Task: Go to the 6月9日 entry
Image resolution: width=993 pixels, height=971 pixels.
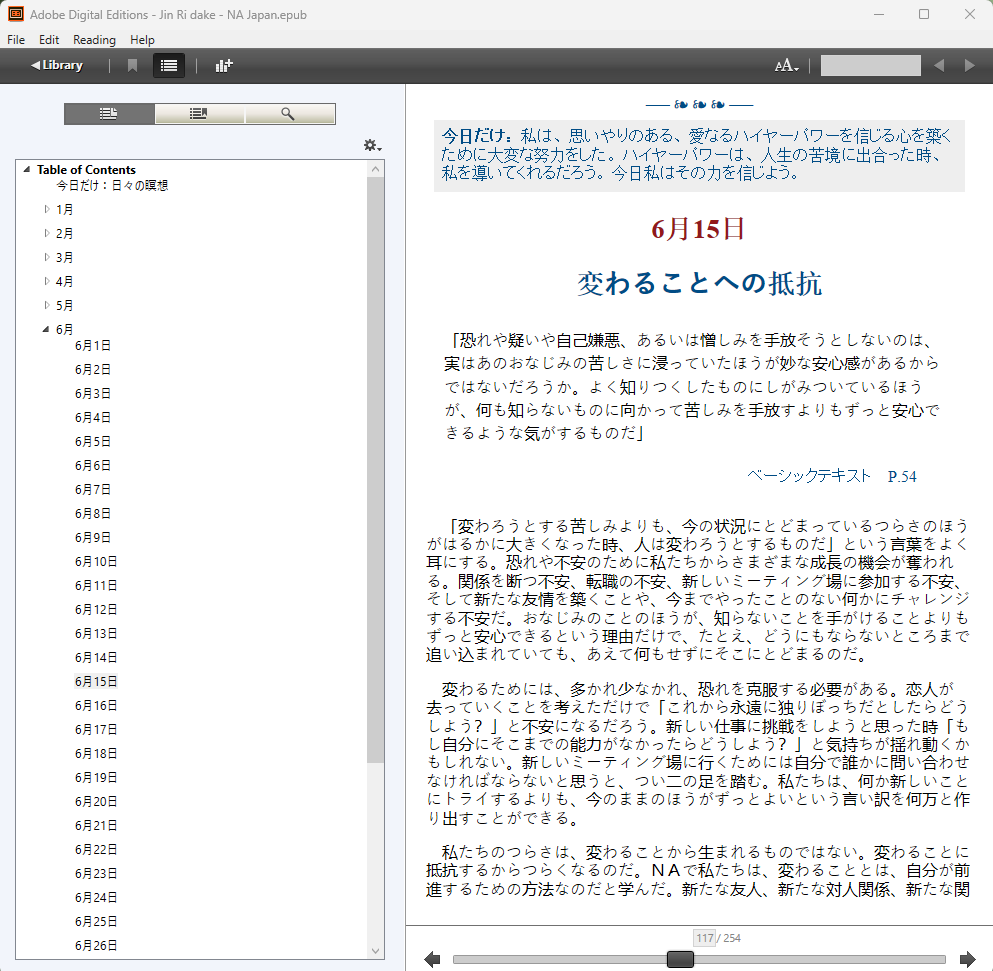Action: click(92, 538)
